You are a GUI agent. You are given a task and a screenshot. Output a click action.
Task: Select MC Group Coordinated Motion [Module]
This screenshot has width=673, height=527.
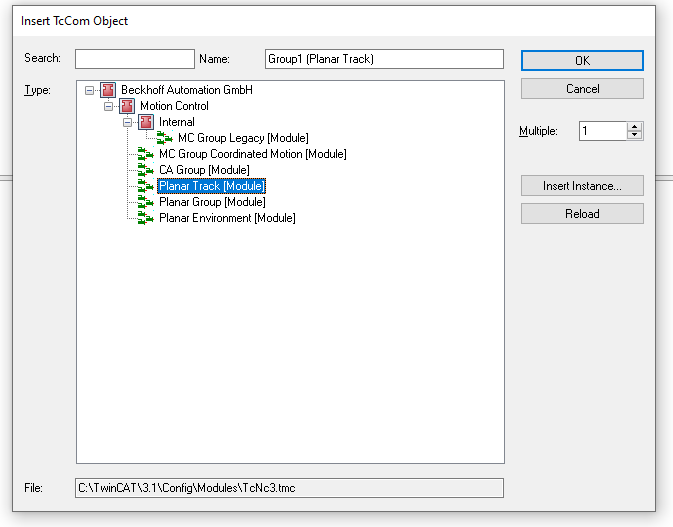[x=252, y=154]
